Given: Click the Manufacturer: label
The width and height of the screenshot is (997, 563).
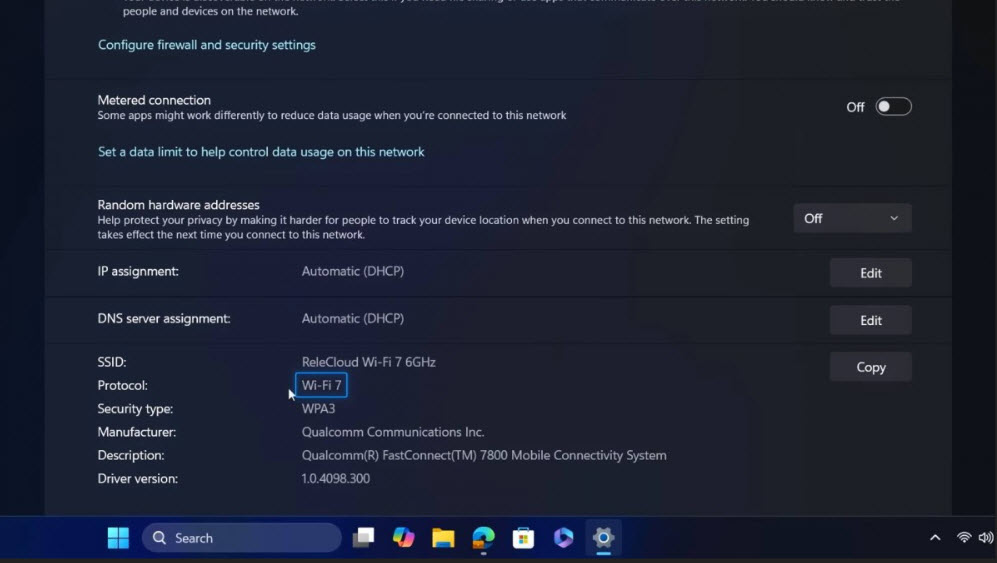Looking at the screenshot, I should pyautogui.click(x=136, y=432).
